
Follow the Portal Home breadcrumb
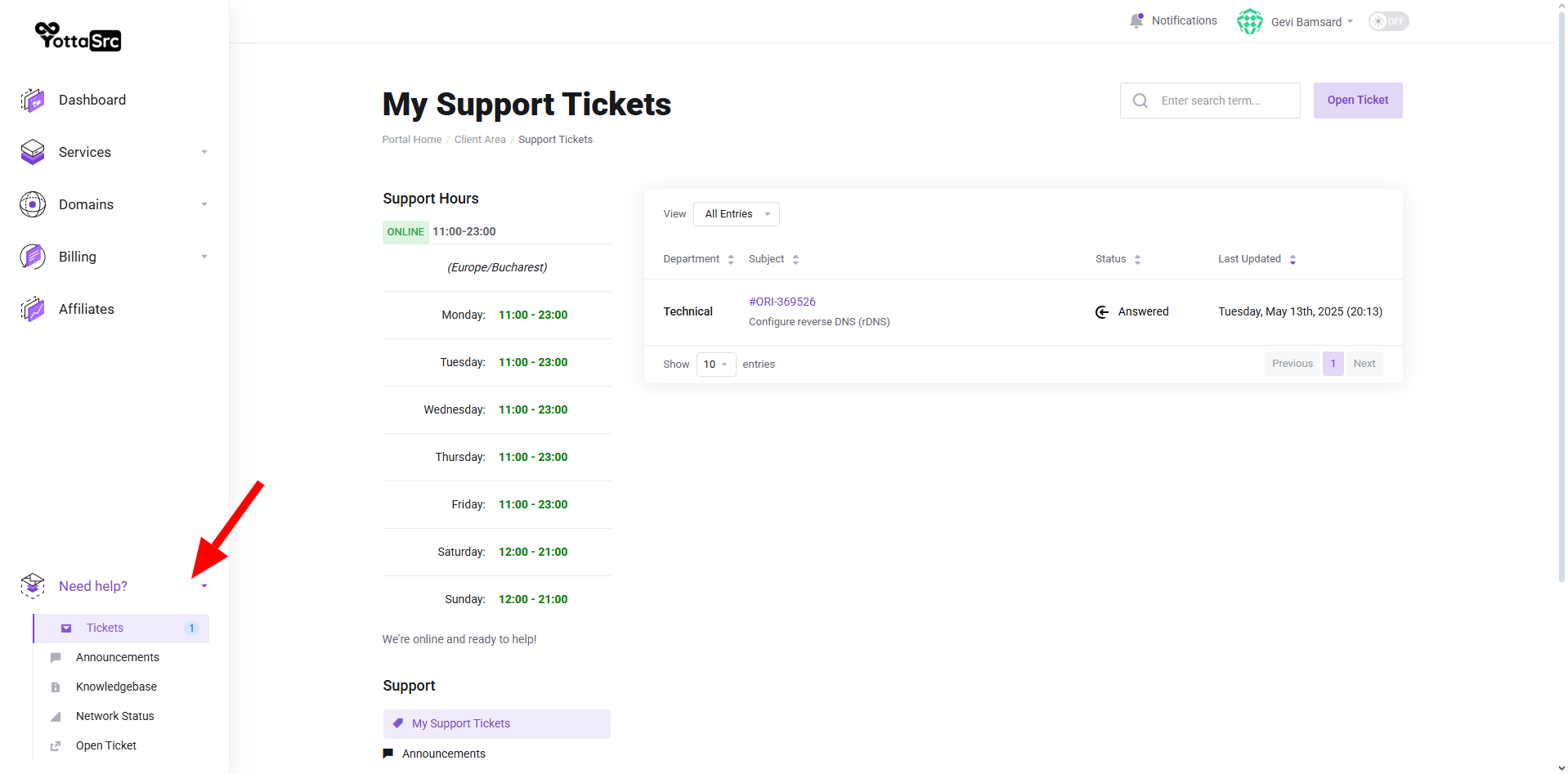click(x=412, y=140)
